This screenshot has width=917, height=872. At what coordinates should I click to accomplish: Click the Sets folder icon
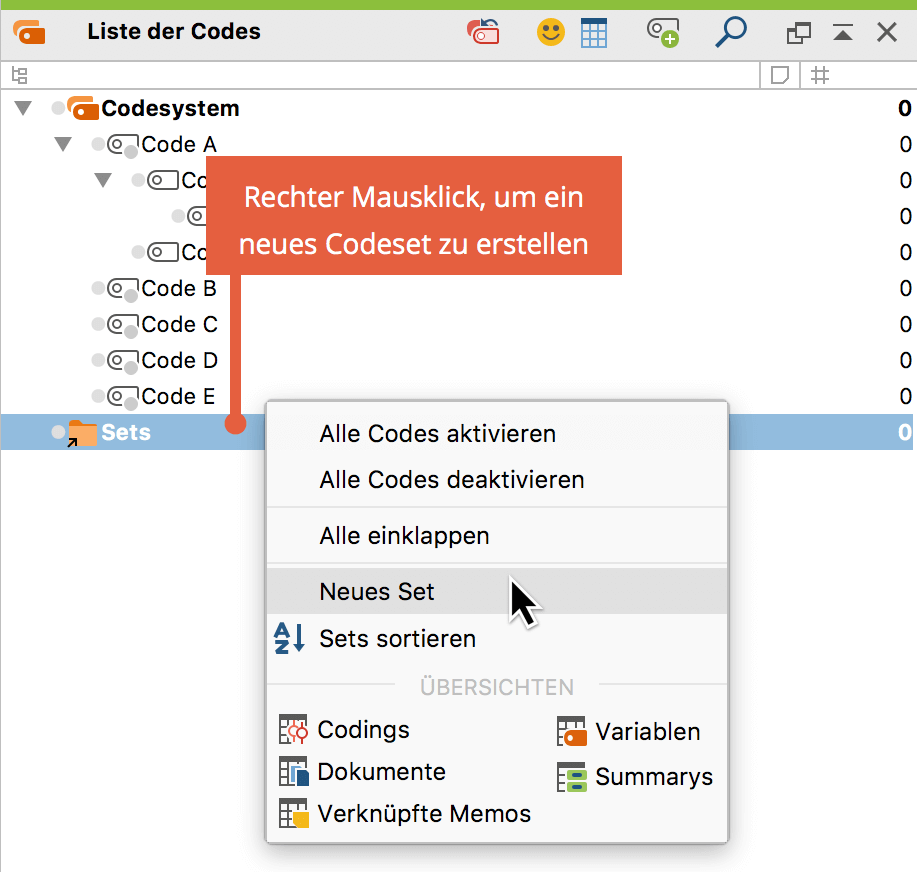tap(82, 433)
